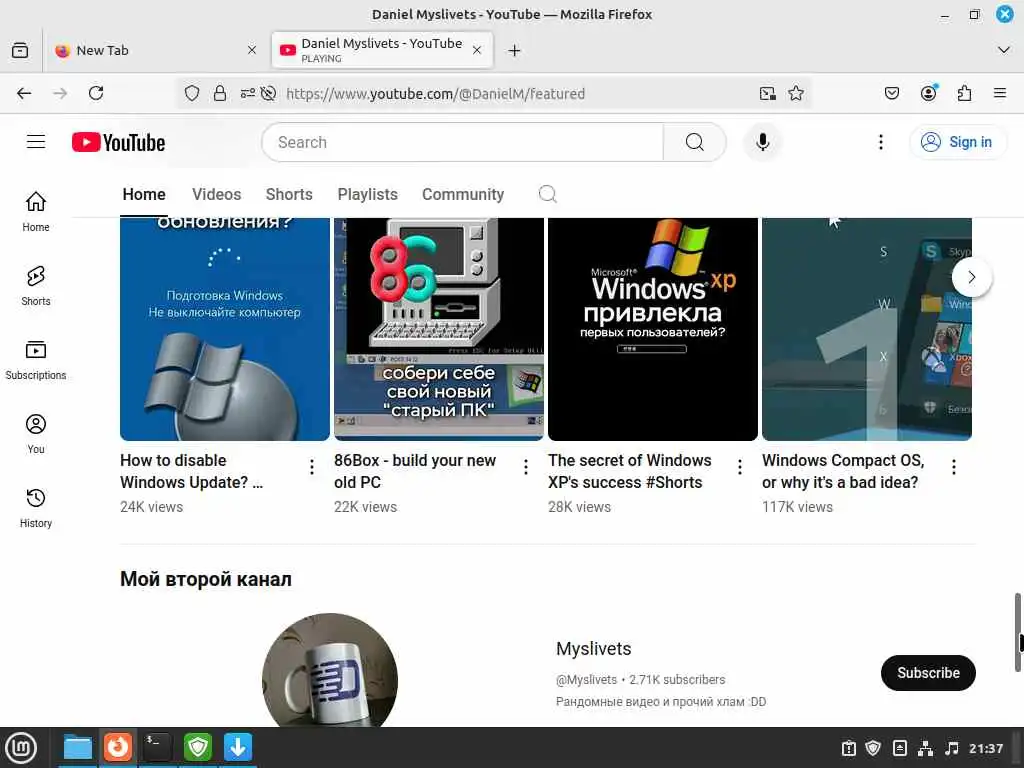This screenshot has height=768, width=1024.
Task: Go back with Firefox back arrow
Action: pos(24,93)
